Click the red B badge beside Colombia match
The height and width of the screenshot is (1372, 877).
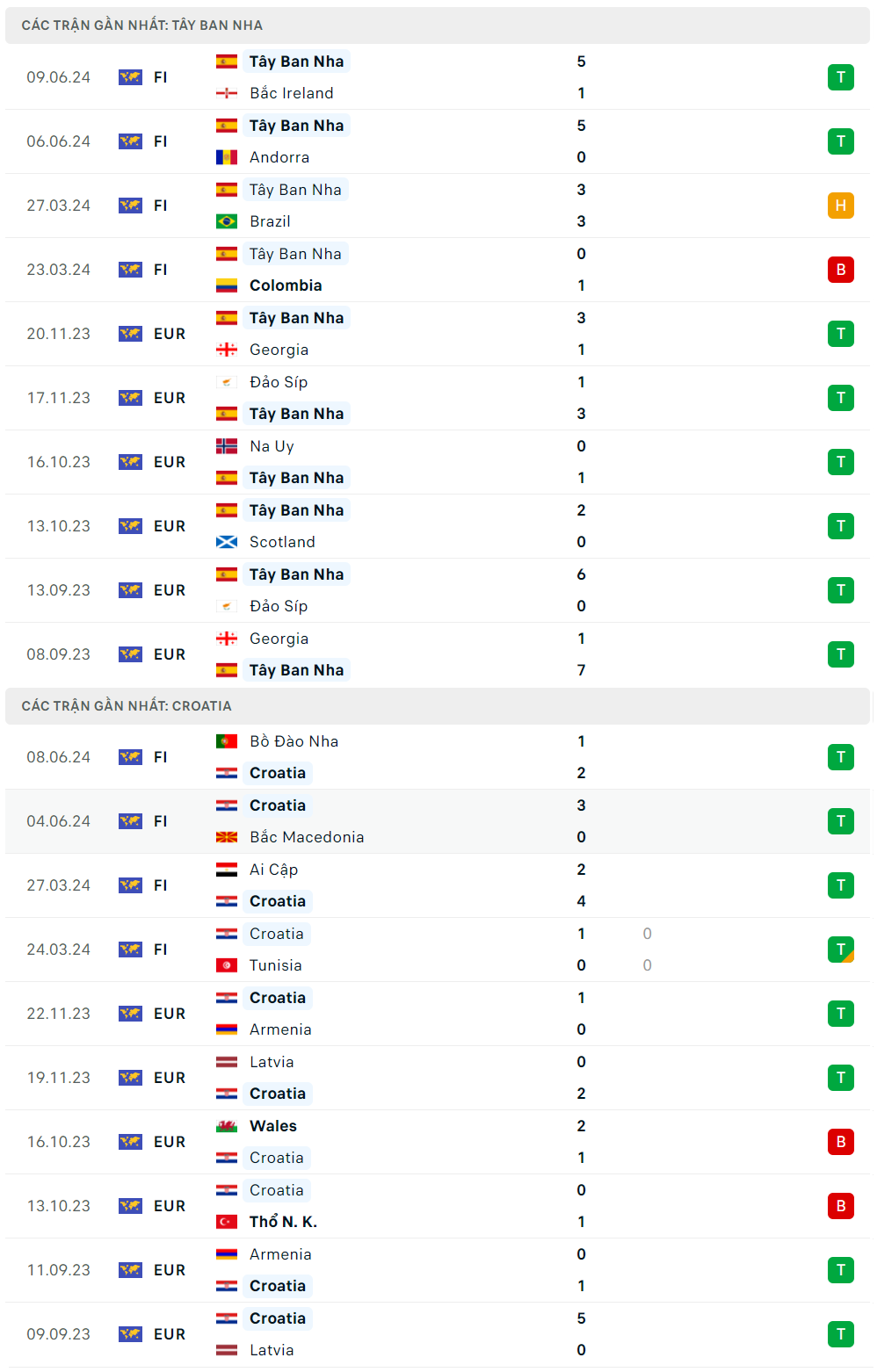pos(840,270)
